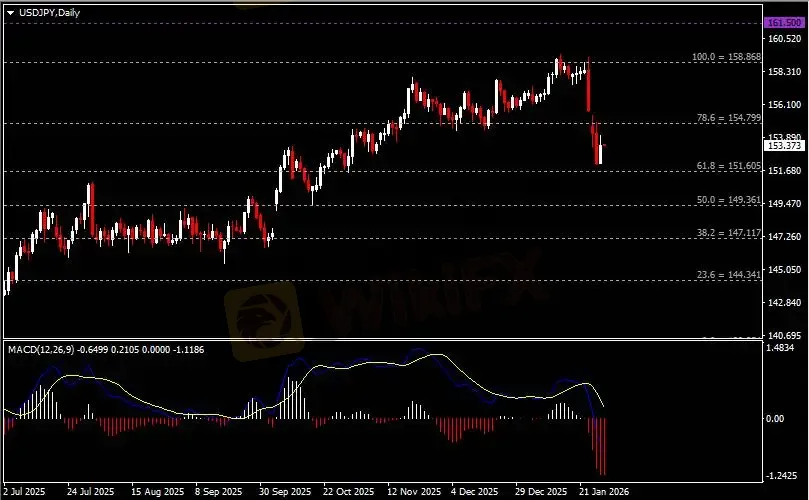Screen dimensions: 809x500
Task: Click MACD scale value -1.2425
Action: 781,475
